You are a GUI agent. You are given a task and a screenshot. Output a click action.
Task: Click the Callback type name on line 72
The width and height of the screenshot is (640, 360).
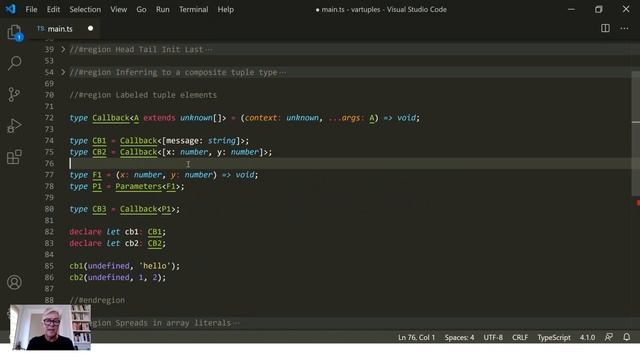coord(111,118)
